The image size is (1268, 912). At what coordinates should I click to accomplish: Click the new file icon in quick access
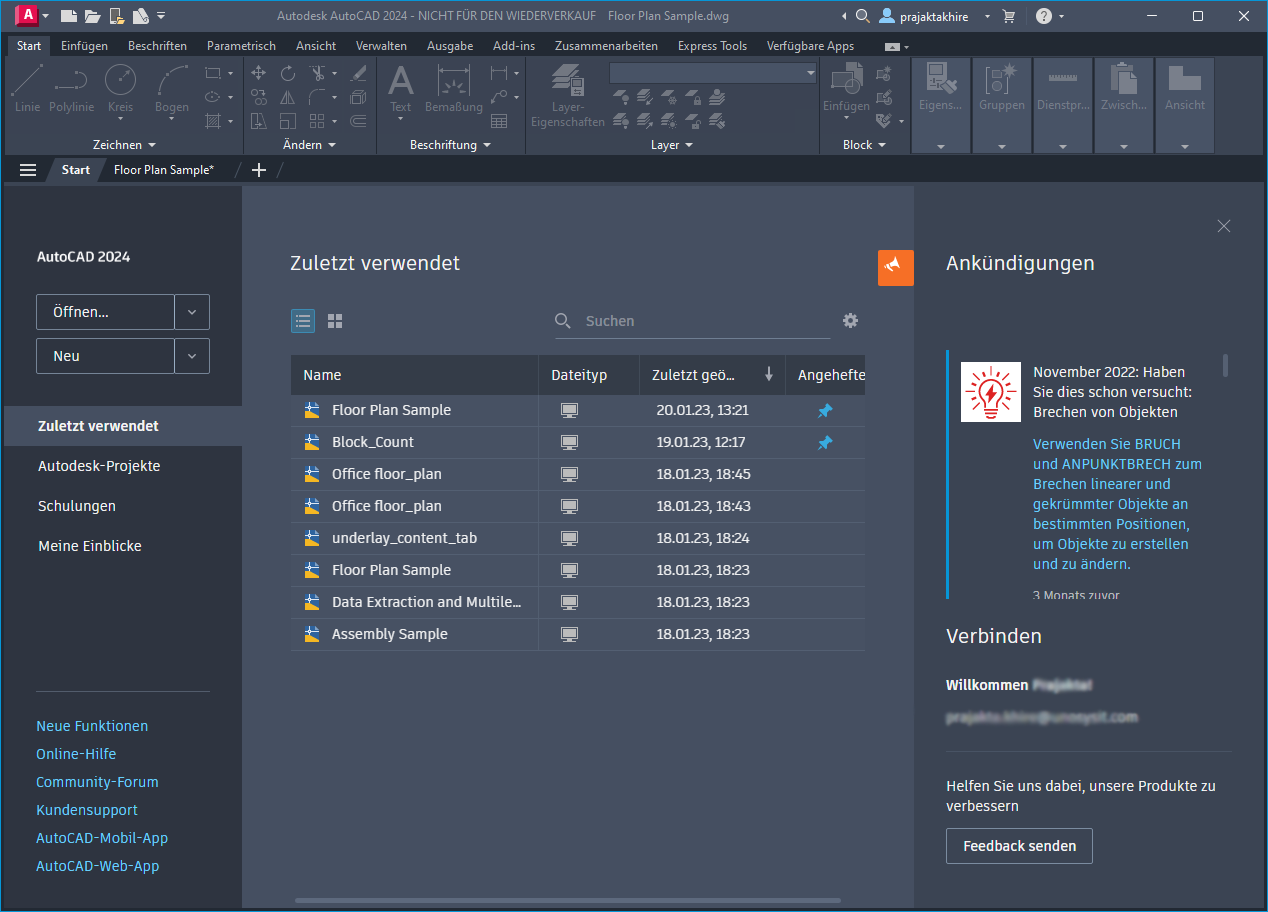tap(68, 16)
